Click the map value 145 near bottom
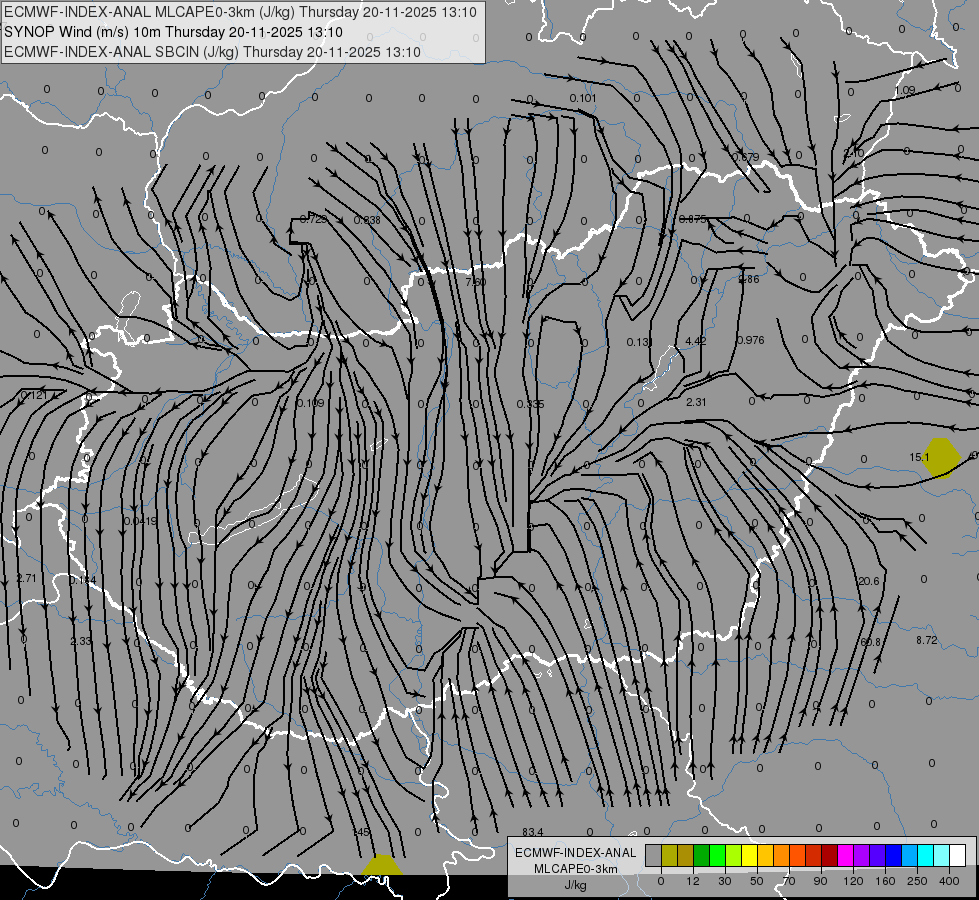This screenshot has width=979, height=900. coord(361,832)
